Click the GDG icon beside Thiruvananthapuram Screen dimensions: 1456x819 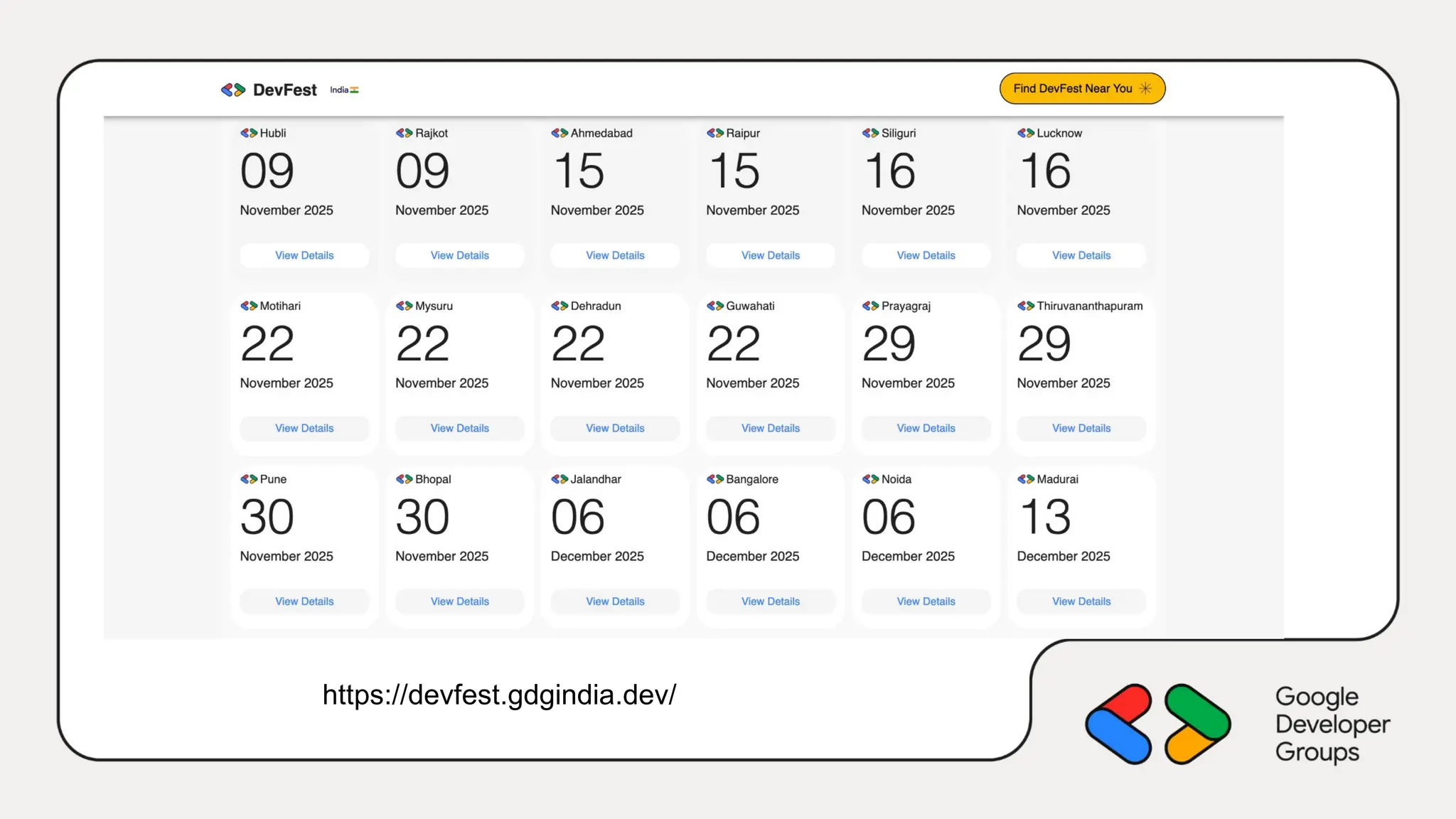(1026, 306)
